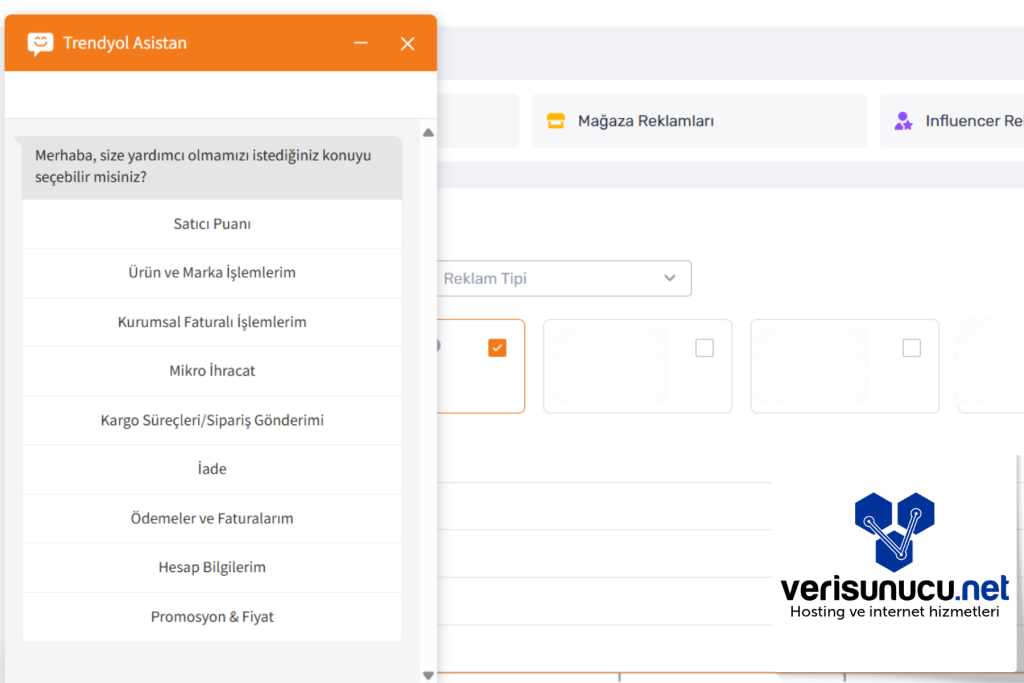Choose the Hesap Bilgilerim option
1024x683 pixels.
212,567
